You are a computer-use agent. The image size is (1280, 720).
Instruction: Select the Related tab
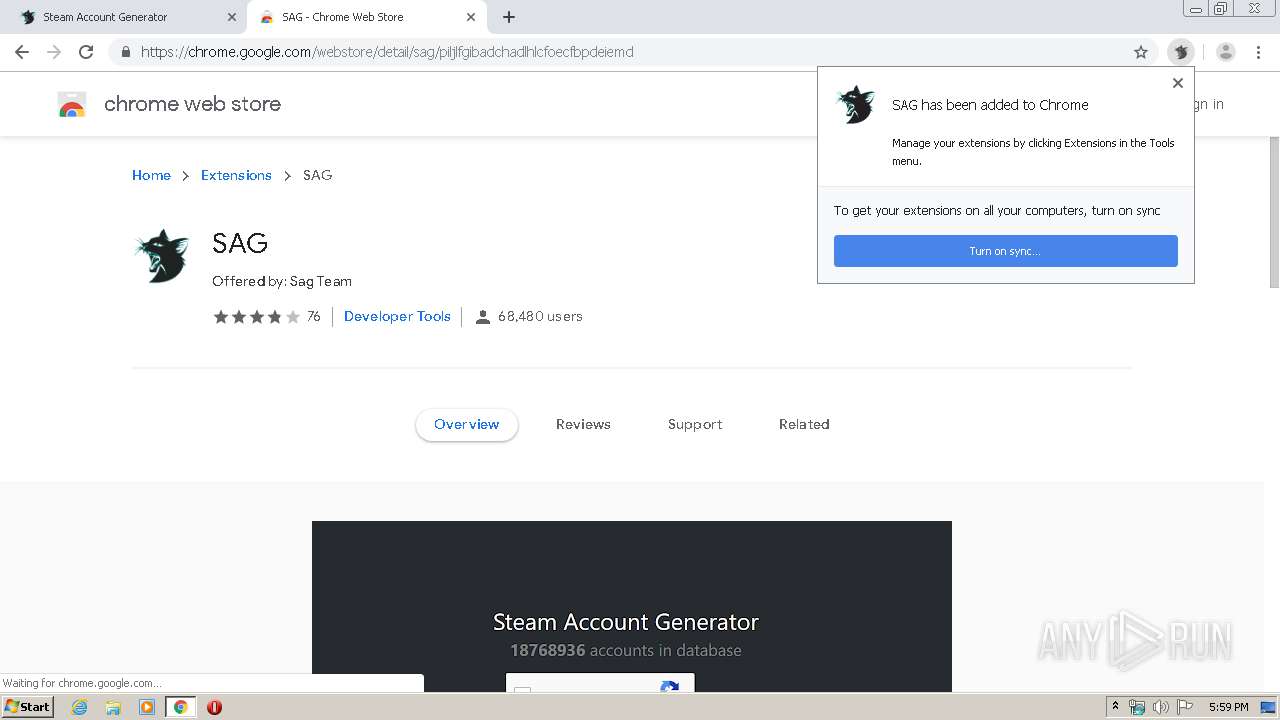point(804,424)
